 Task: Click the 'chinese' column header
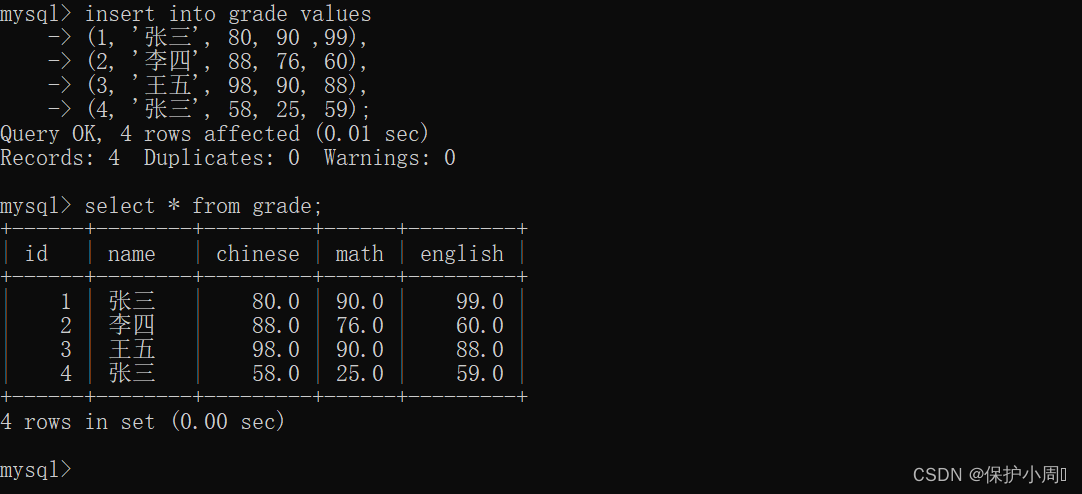257,254
